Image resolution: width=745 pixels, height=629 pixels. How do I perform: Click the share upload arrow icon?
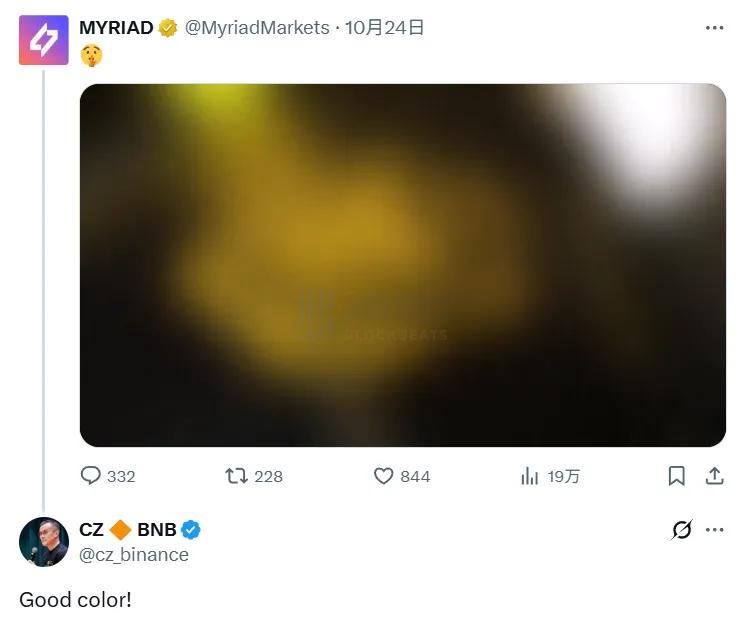(715, 476)
